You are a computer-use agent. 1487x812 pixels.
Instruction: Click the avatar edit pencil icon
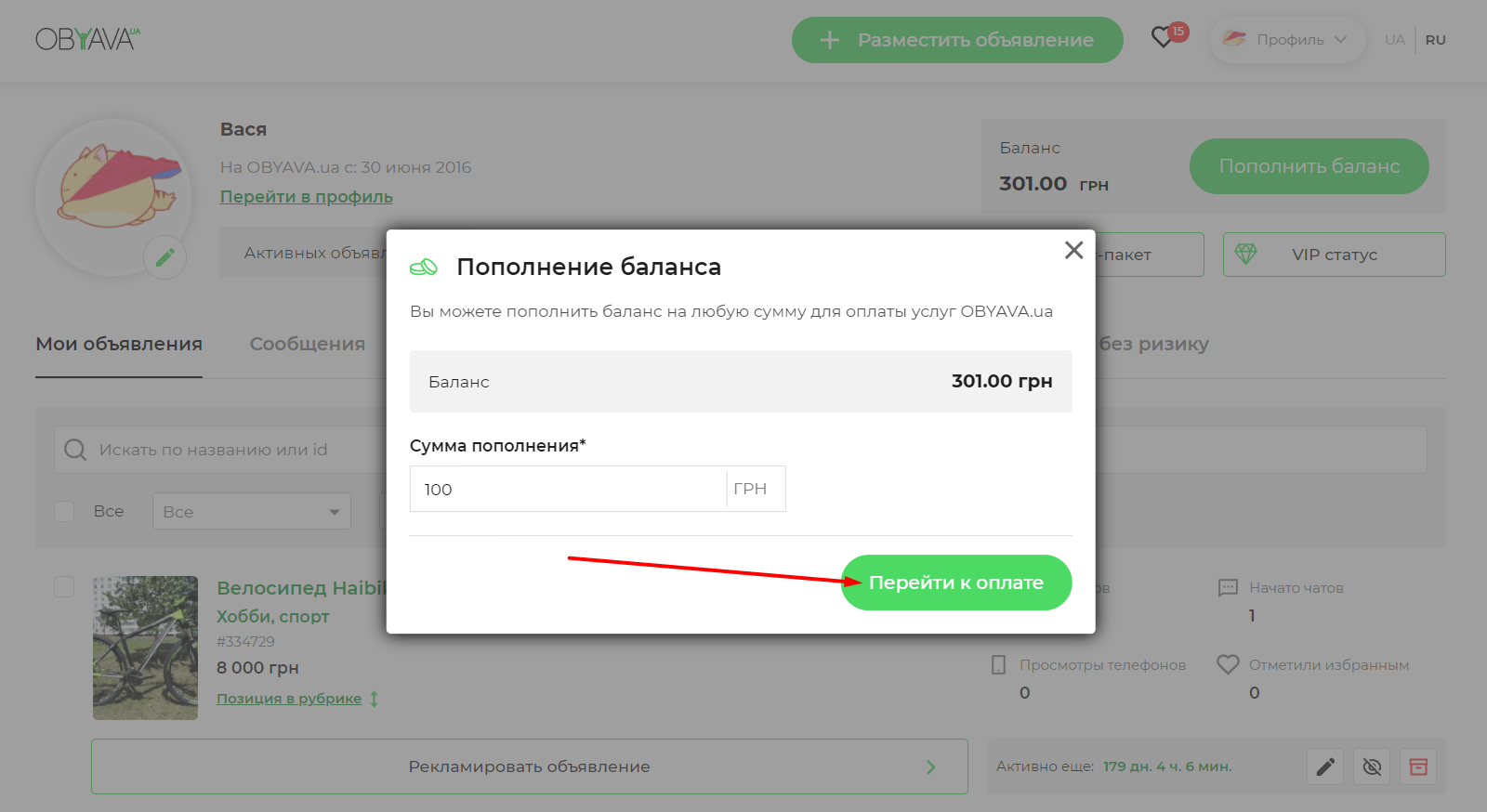(165, 257)
